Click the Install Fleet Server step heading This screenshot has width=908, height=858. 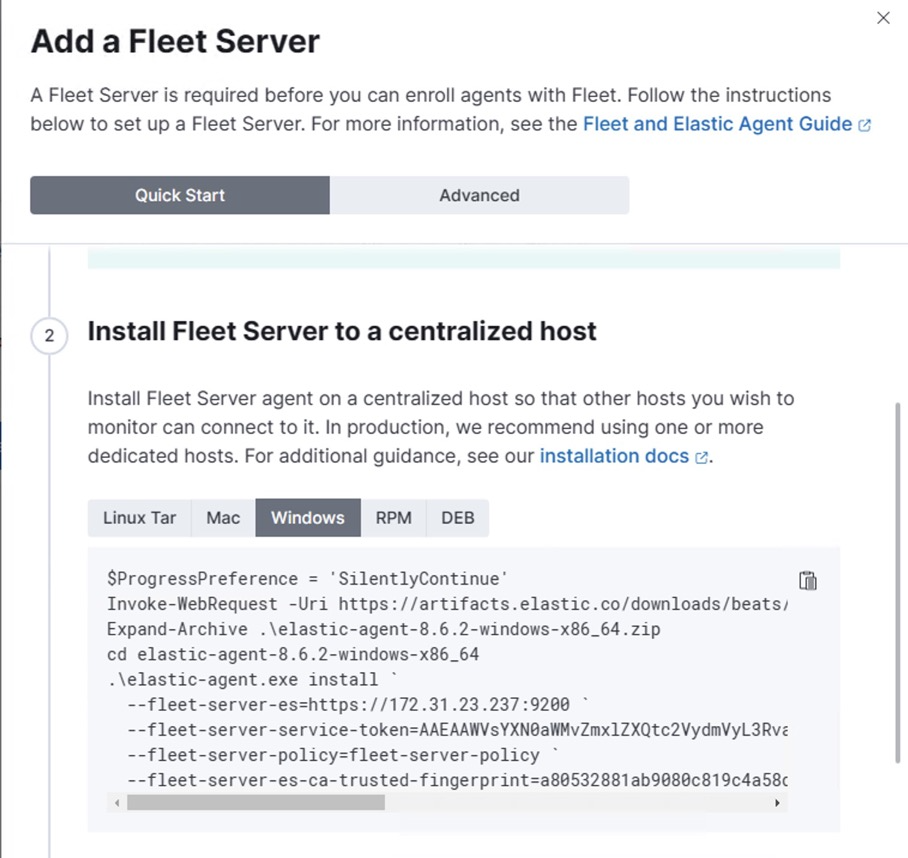point(342,331)
